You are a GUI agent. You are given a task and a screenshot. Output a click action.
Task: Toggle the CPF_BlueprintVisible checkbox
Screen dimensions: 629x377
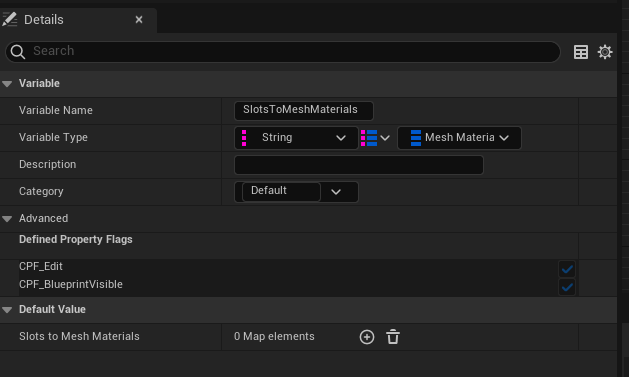[567, 287]
